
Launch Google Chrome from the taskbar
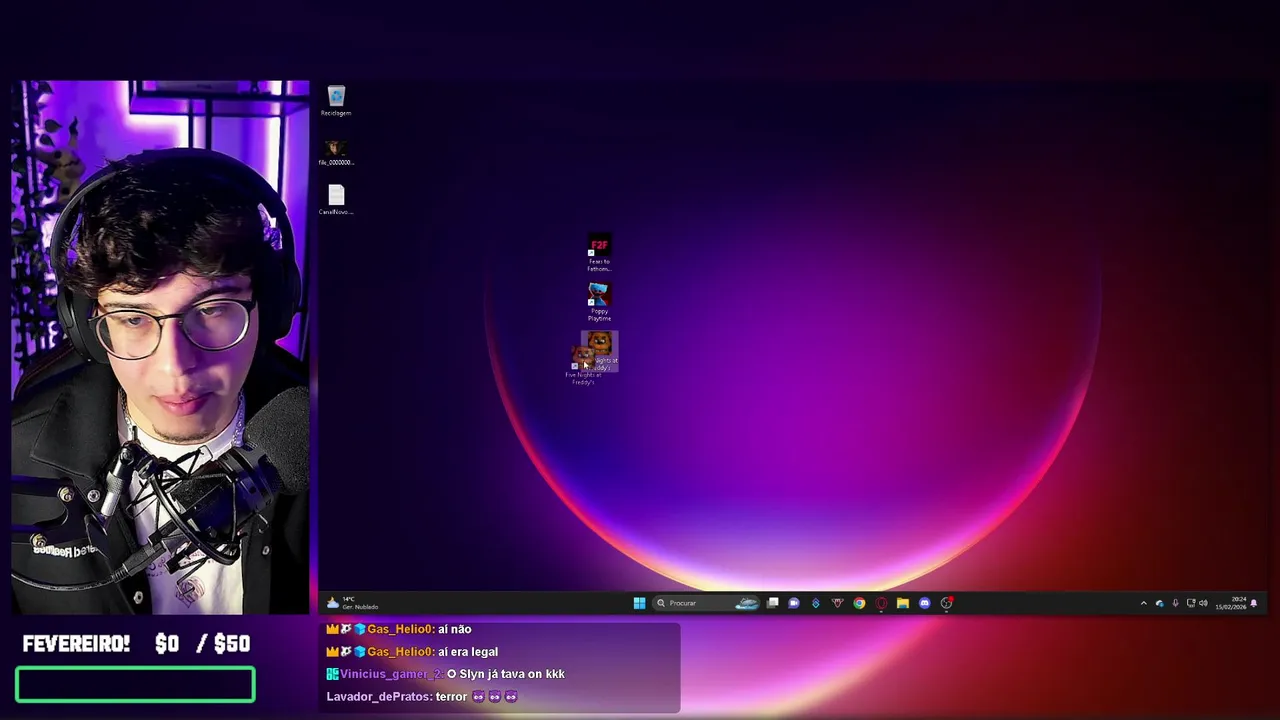[x=859, y=603]
